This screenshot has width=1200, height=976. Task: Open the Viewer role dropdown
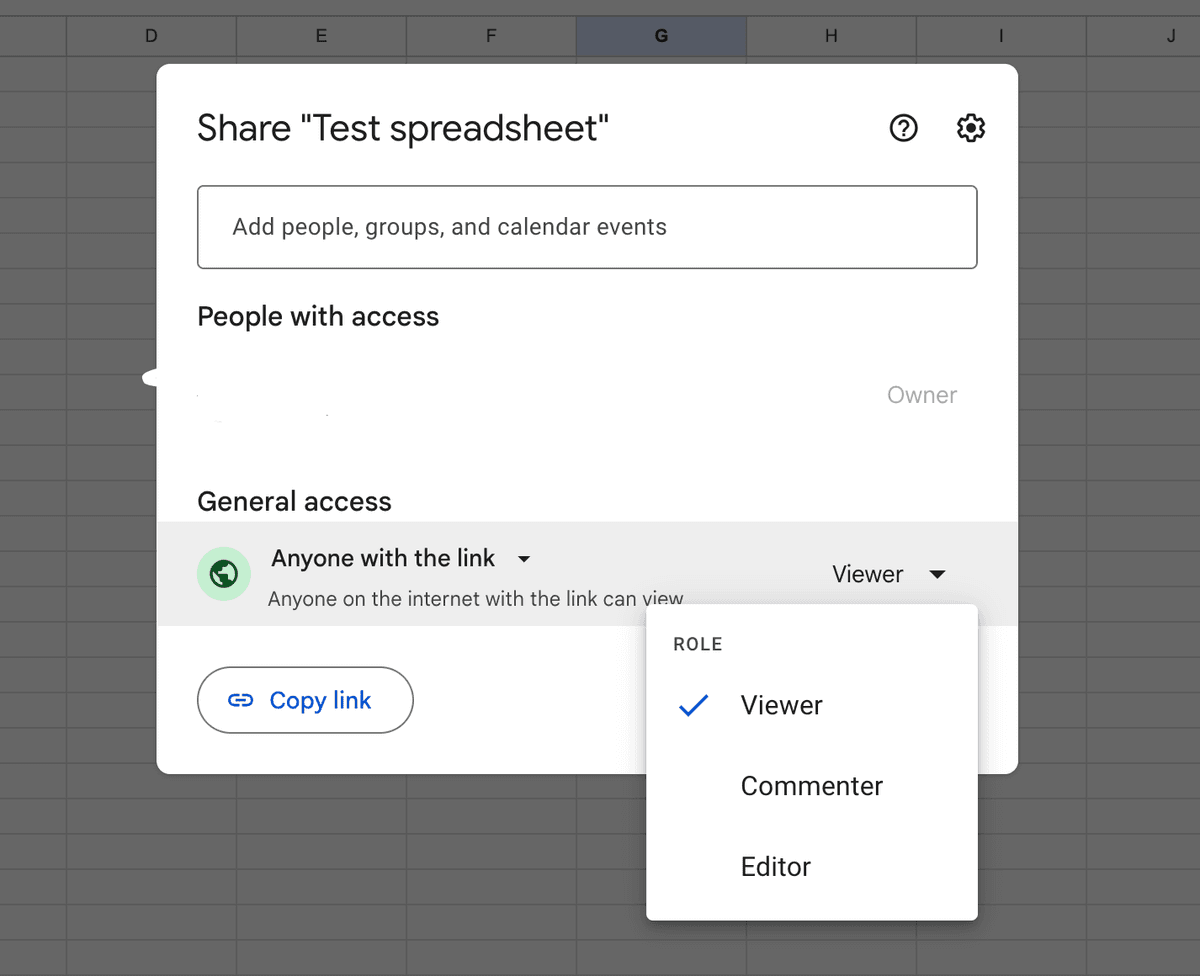(x=888, y=574)
